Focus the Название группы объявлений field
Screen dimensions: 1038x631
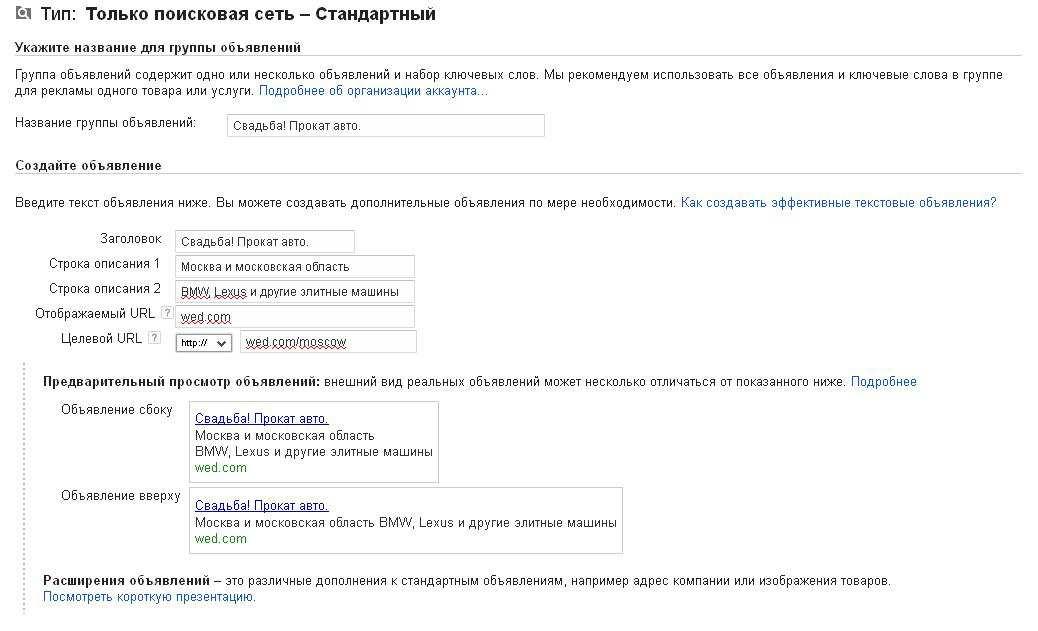pos(385,125)
